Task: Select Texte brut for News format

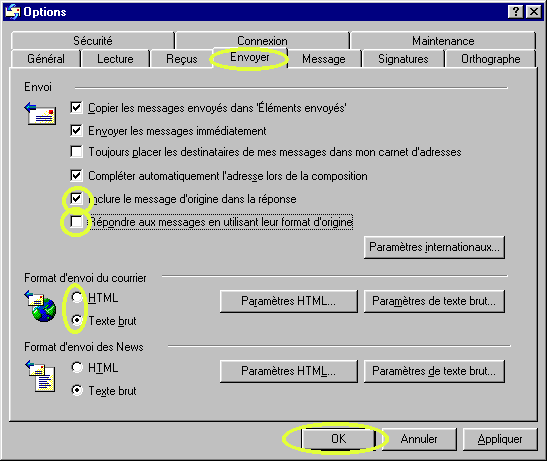Action: tap(77, 390)
